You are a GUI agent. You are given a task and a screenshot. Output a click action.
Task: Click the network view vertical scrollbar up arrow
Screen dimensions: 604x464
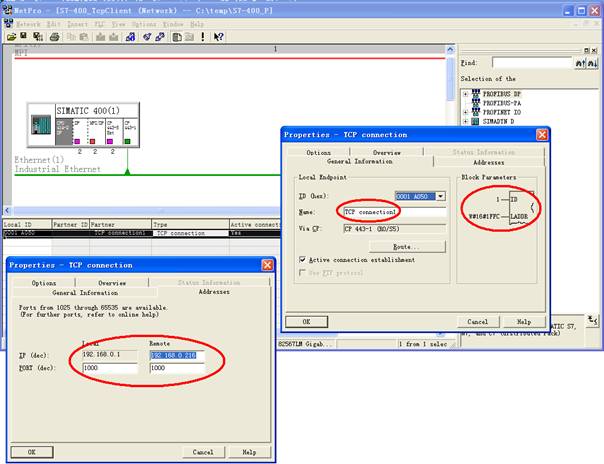(x=450, y=49)
